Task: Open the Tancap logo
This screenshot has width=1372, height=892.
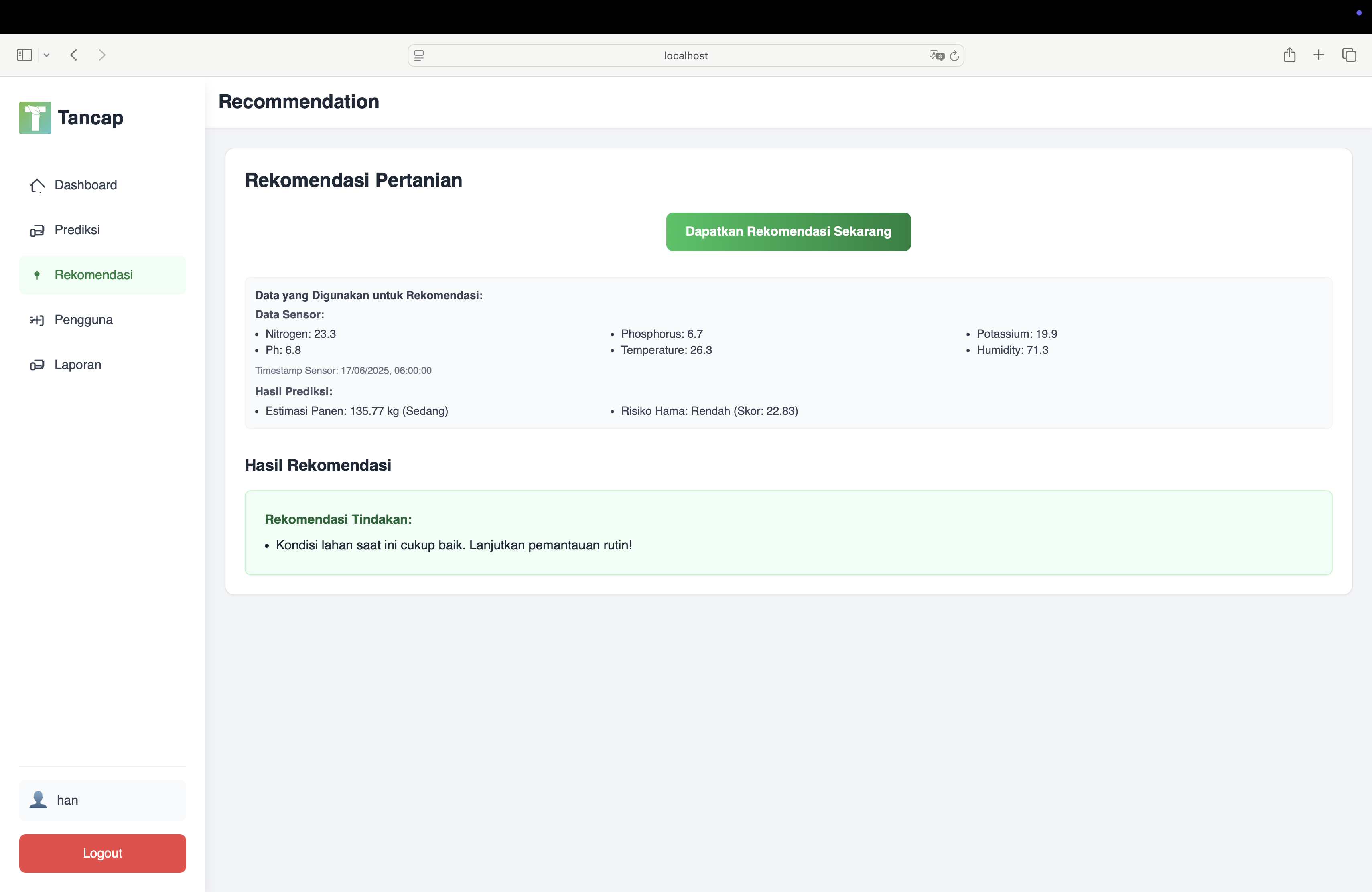Action: 35,118
